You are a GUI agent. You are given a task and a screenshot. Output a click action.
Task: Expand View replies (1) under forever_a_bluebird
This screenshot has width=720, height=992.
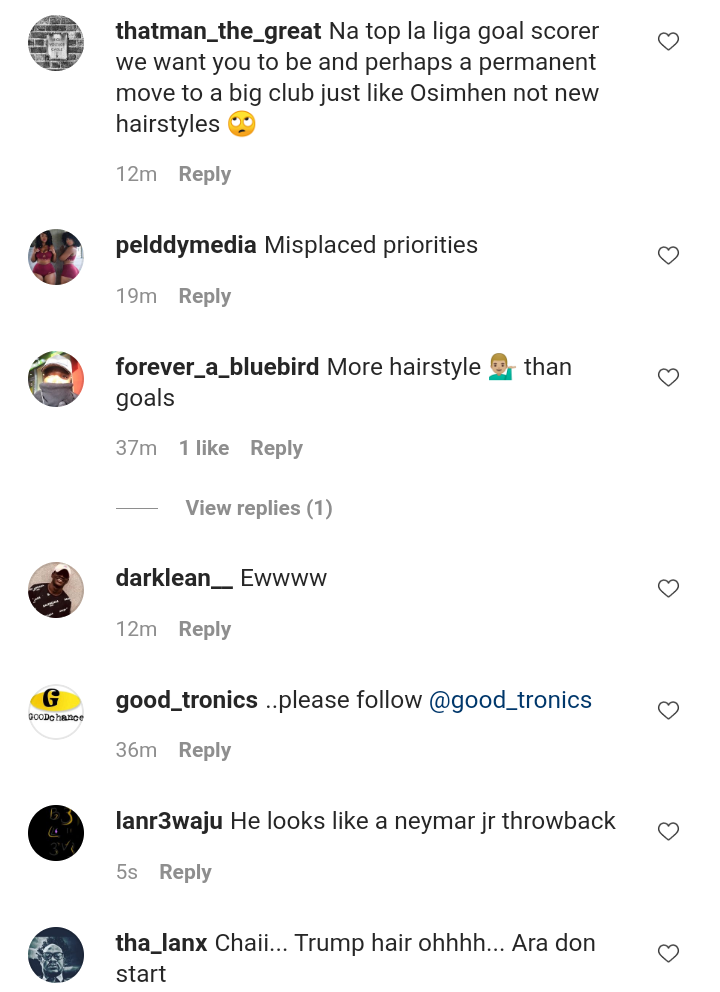click(258, 508)
